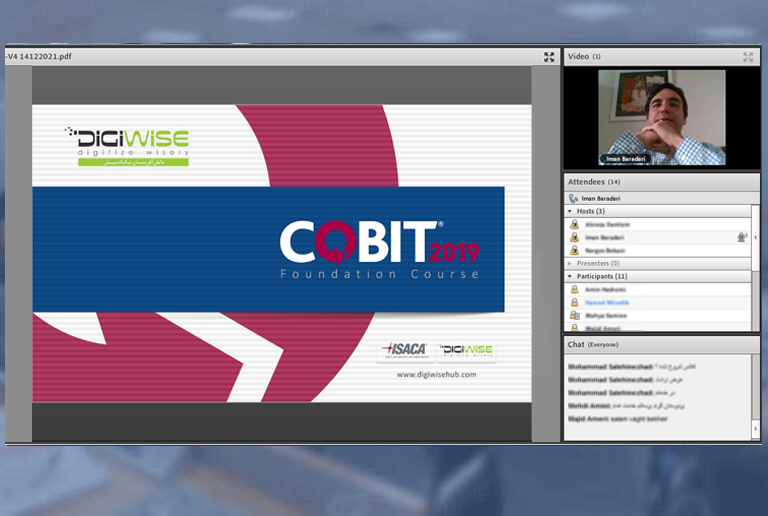The image size is (768, 516).
Task: Select the second host in the Hosts list
Action: [605, 238]
